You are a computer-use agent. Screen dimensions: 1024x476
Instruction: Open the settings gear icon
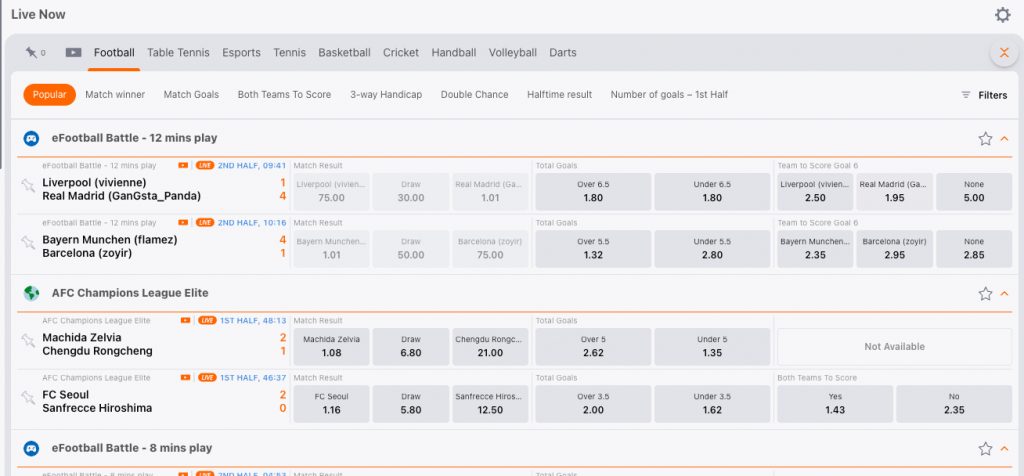click(x=1002, y=15)
